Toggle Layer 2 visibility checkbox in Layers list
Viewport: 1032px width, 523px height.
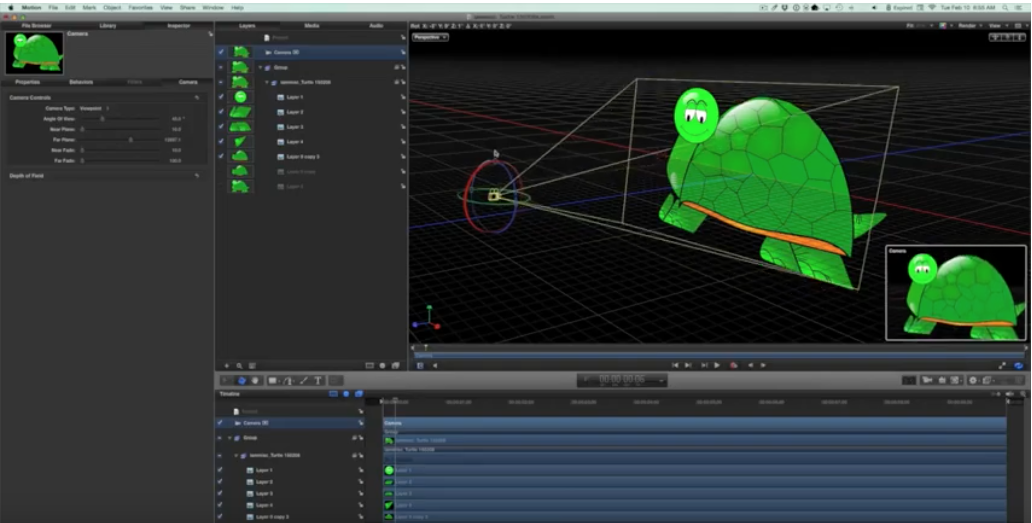pos(221,112)
